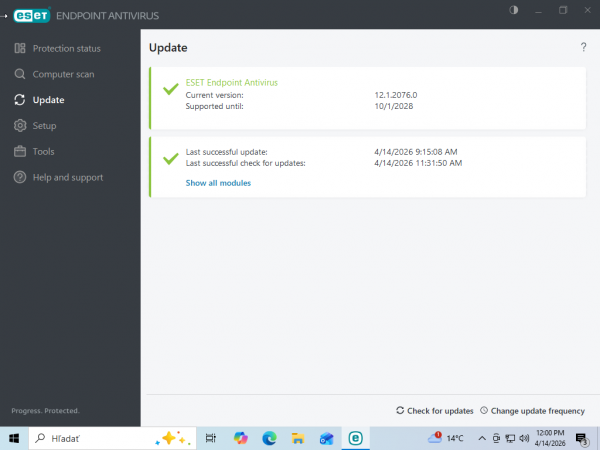The height and width of the screenshot is (450, 600).
Task: Launch Copilot from the taskbar
Action: 241,438
